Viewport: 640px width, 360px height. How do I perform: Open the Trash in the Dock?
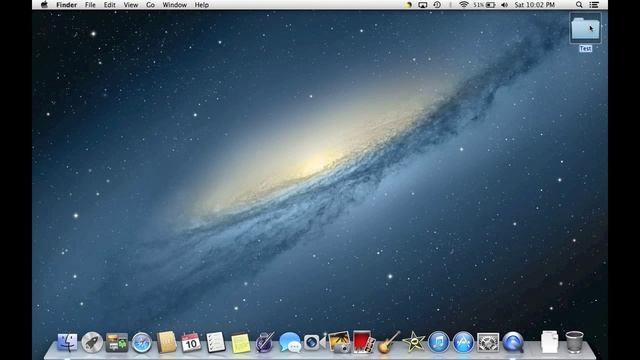click(574, 342)
